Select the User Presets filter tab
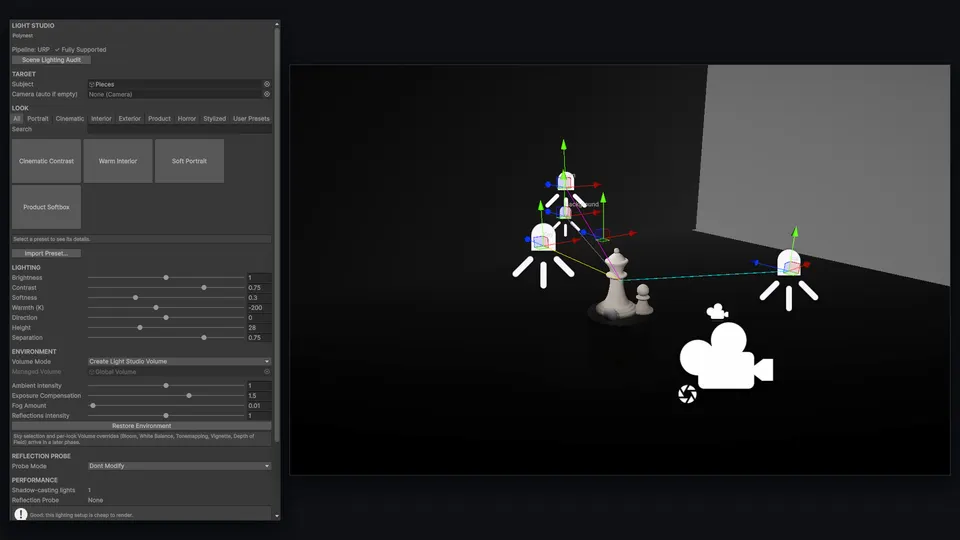 [251, 119]
